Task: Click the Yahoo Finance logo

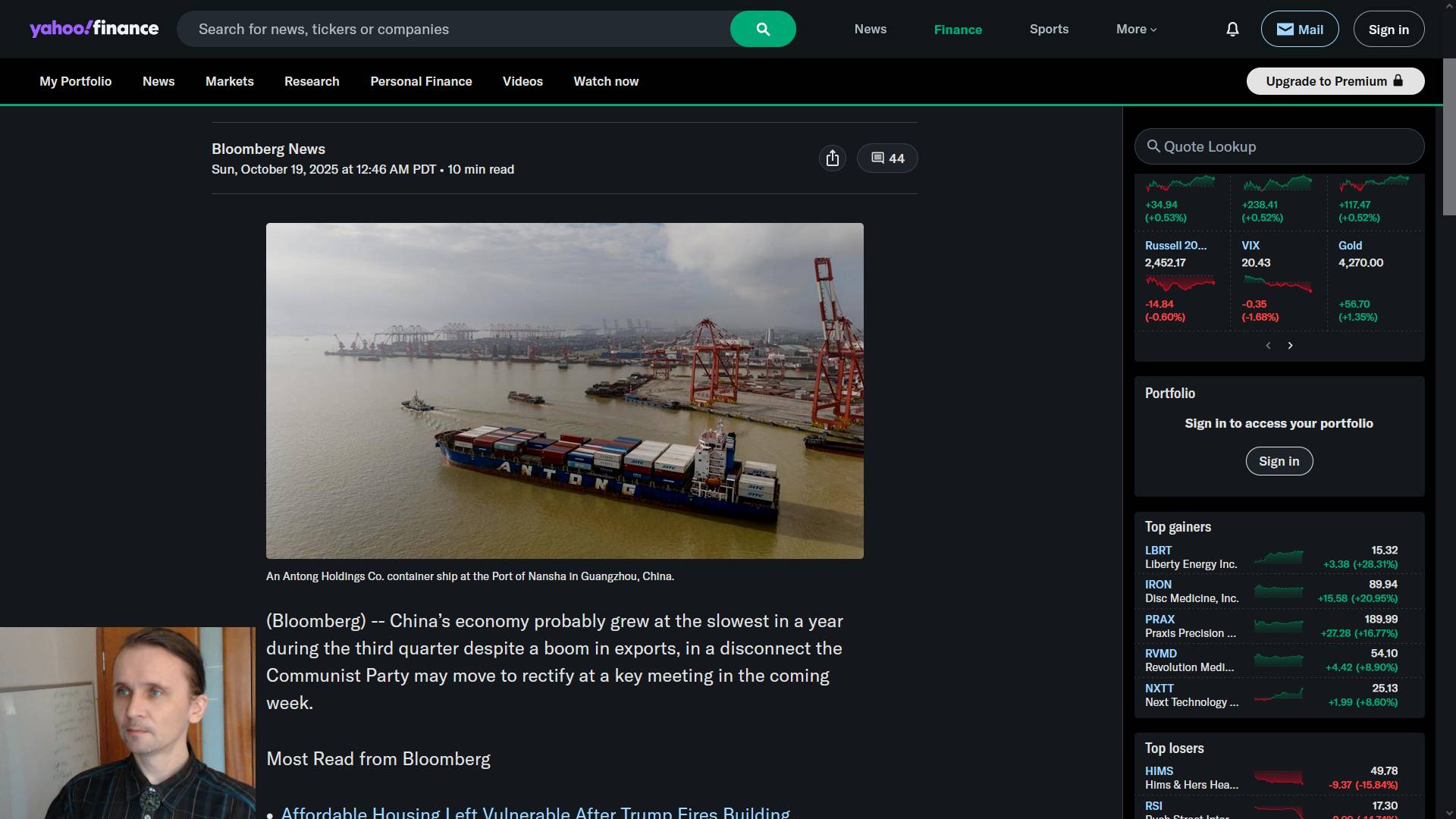Action: (94, 29)
